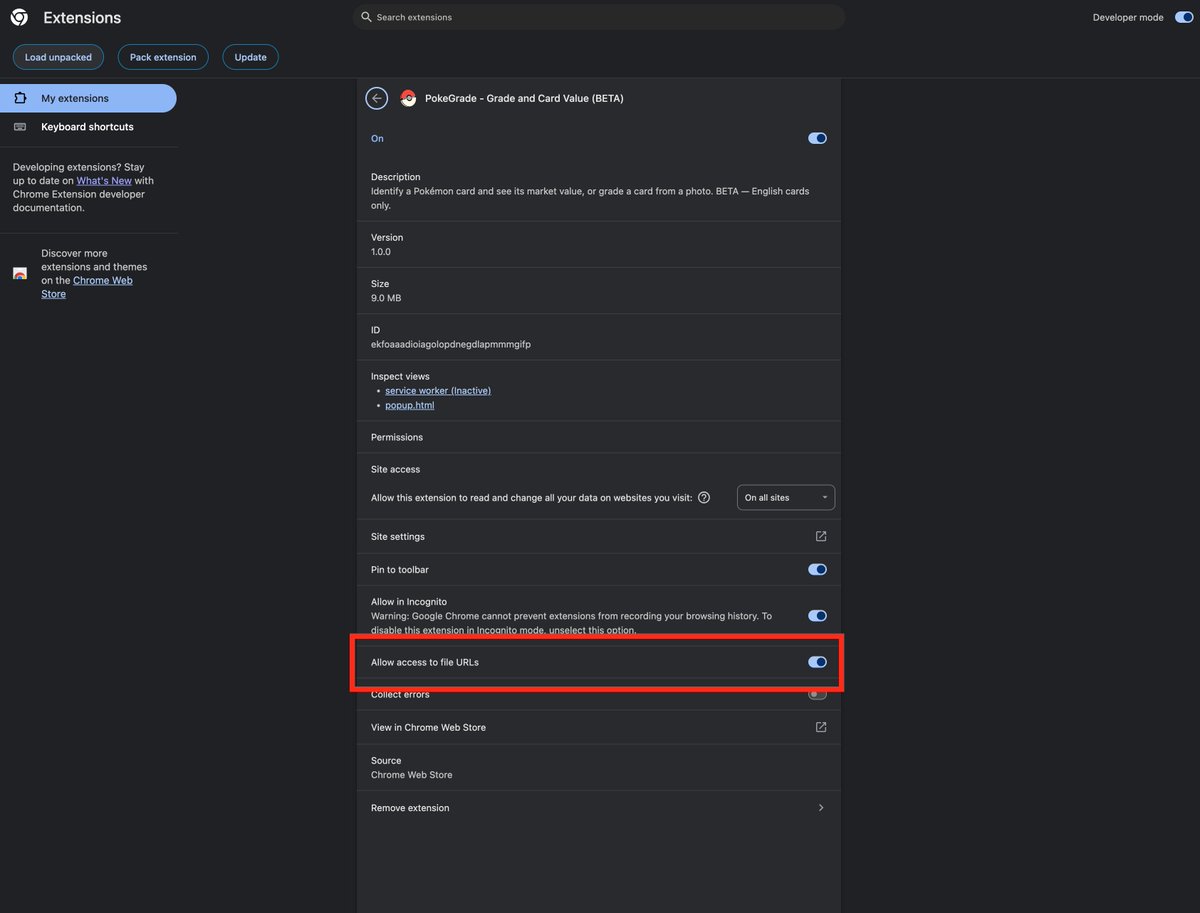Click the PokeGrade Pokéball extension icon

(x=407, y=98)
